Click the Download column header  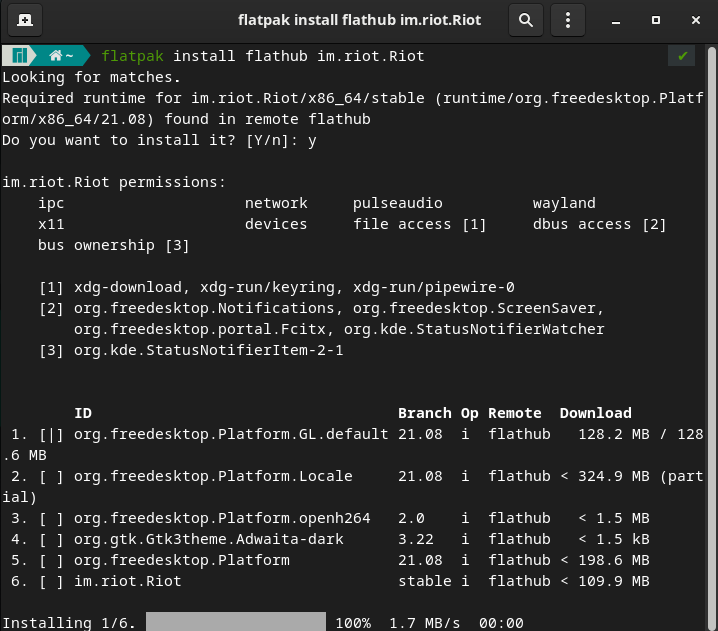click(595, 413)
